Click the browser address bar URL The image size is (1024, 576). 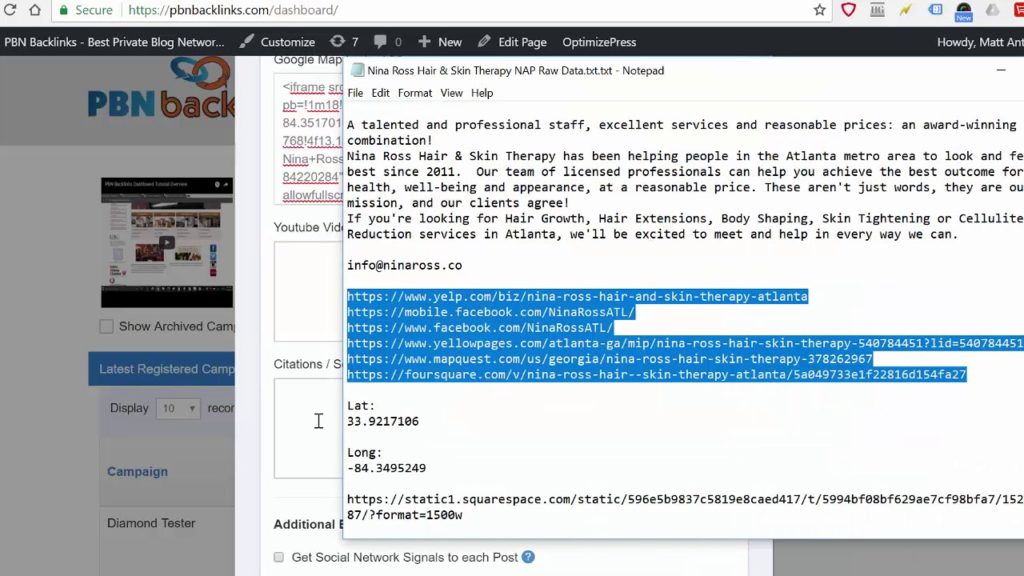[233, 10]
